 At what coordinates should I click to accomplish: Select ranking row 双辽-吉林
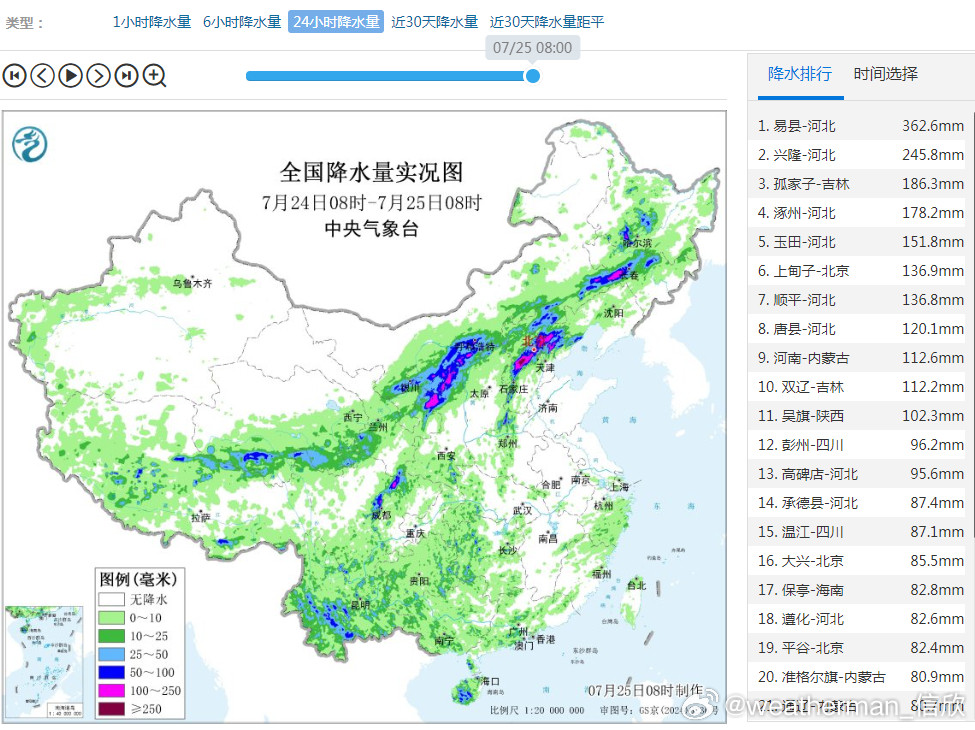click(858, 387)
